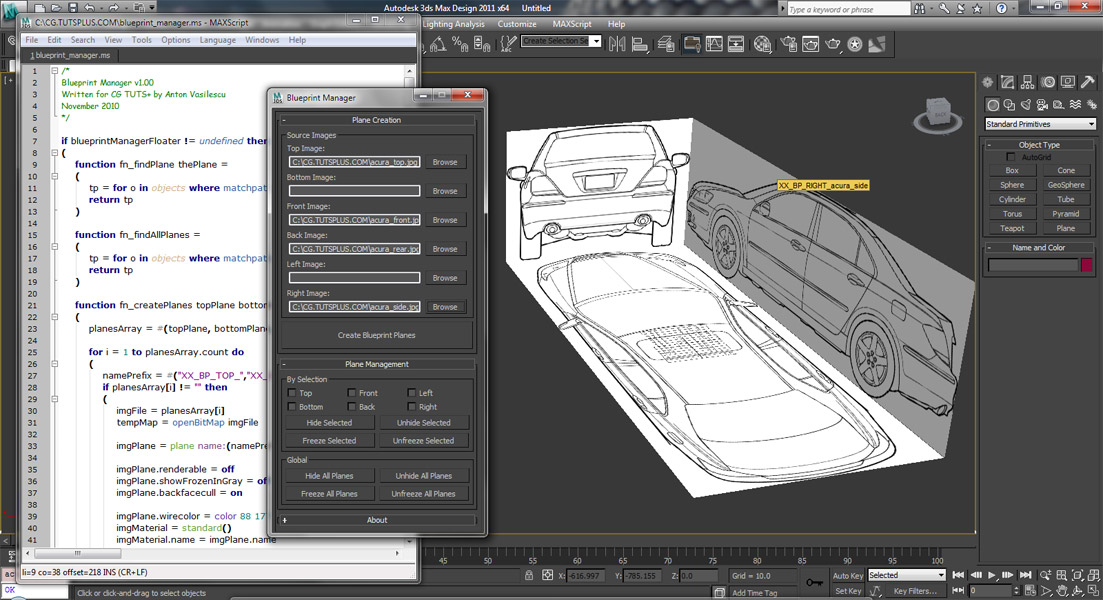This screenshot has height=600, width=1103.
Task: Open the Curve Editor icon
Action: click(x=714, y=44)
